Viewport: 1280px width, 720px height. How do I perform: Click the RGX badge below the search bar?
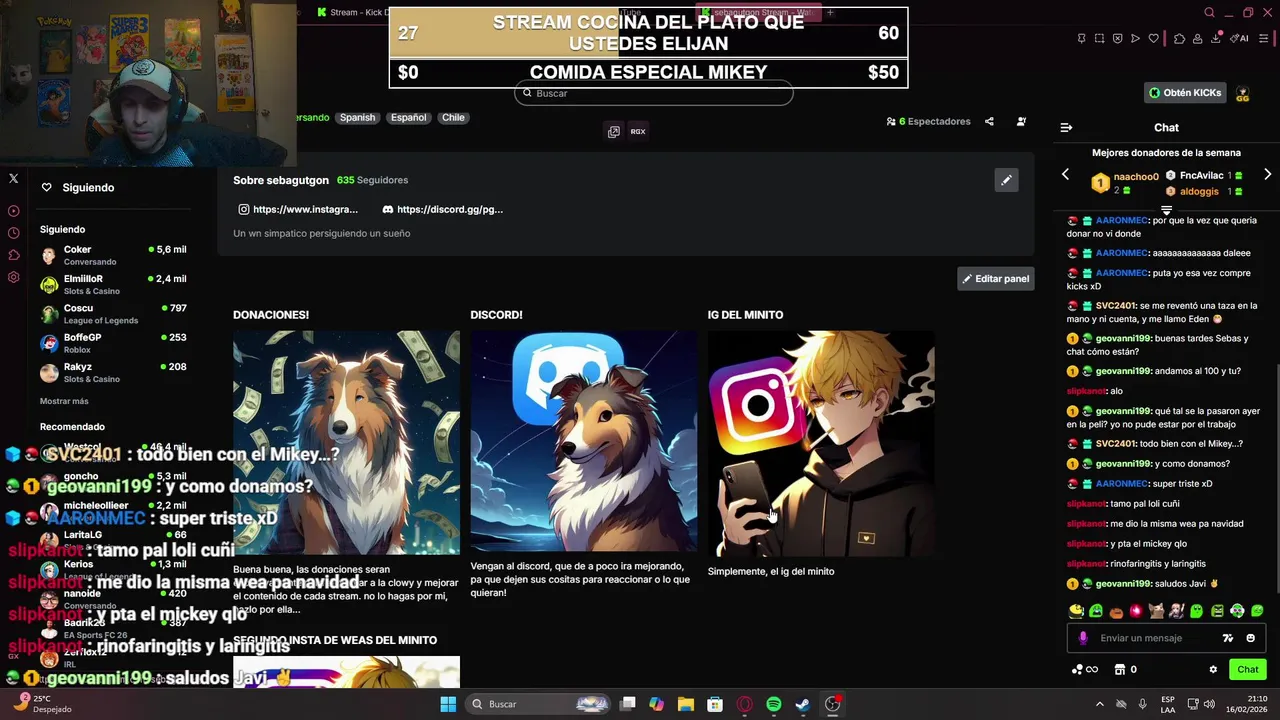pos(638,131)
